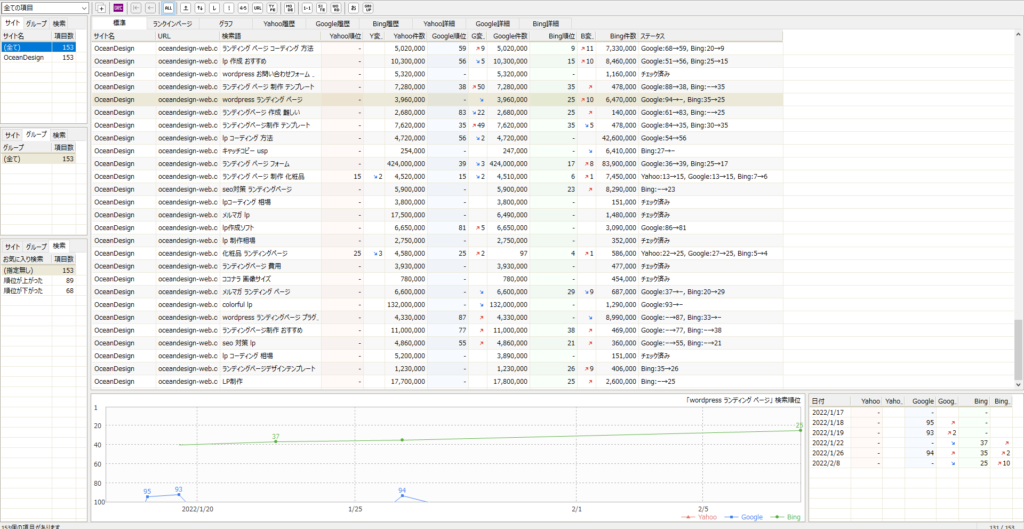Click the URL toolbar icon

pyautogui.click(x=257, y=8)
